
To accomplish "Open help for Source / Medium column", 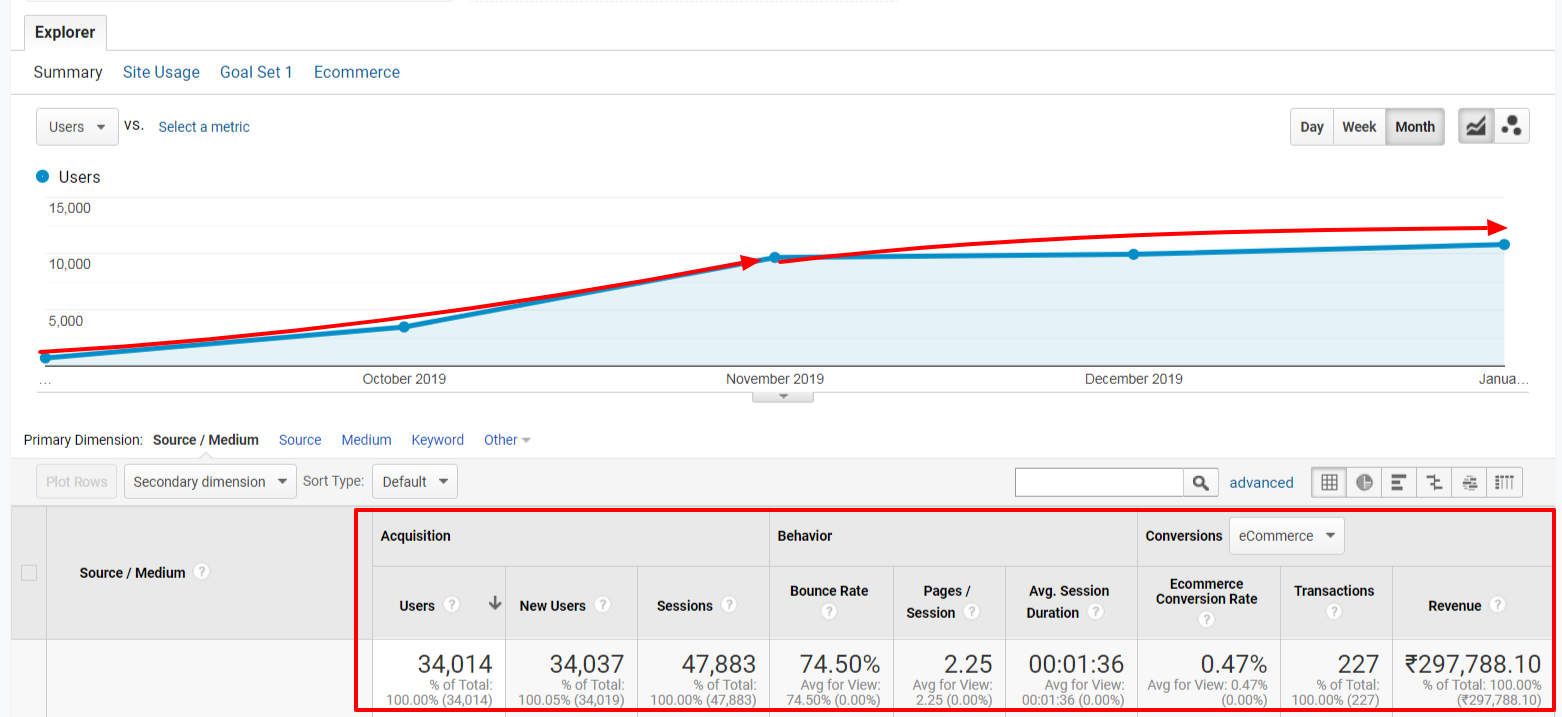I will coord(202,572).
